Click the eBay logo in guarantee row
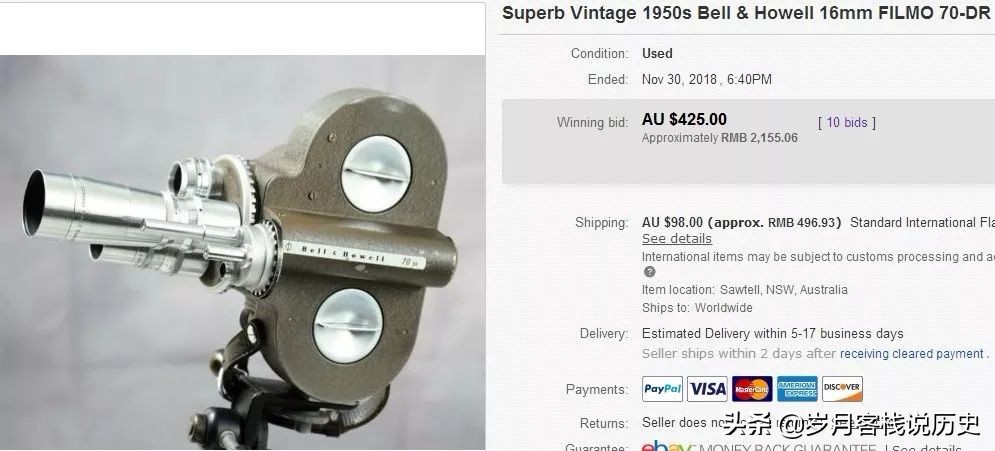Screen dimensions: 995x451 pyautogui.click(x=667, y=446)
